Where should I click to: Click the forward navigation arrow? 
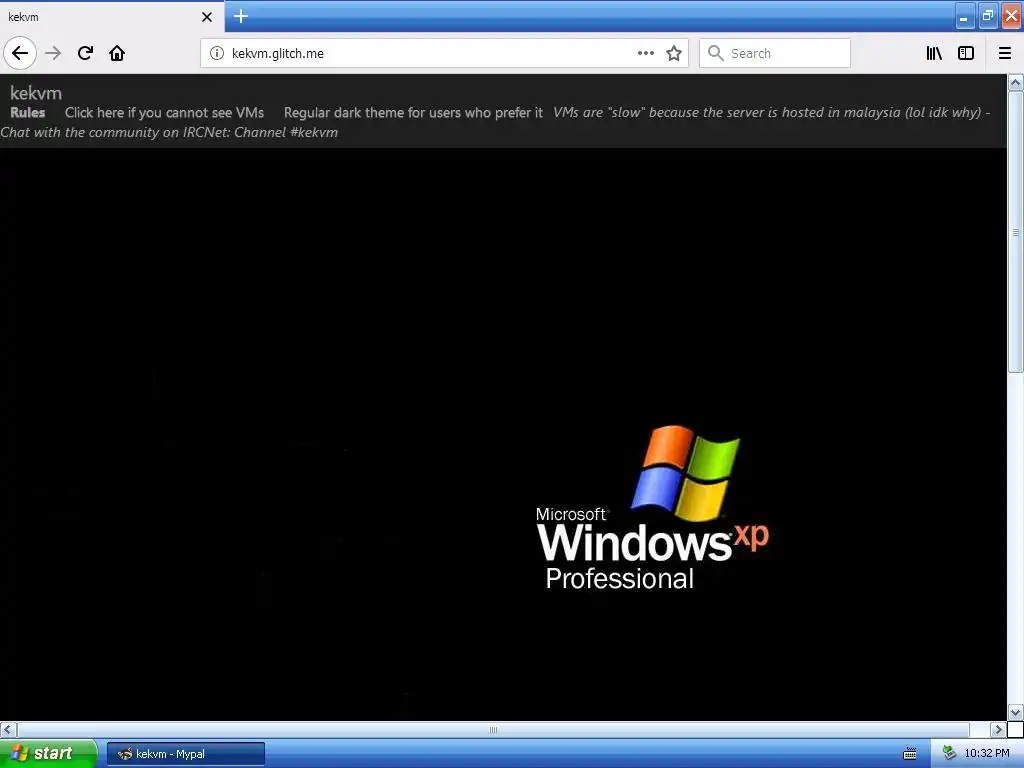coord(53,53)
